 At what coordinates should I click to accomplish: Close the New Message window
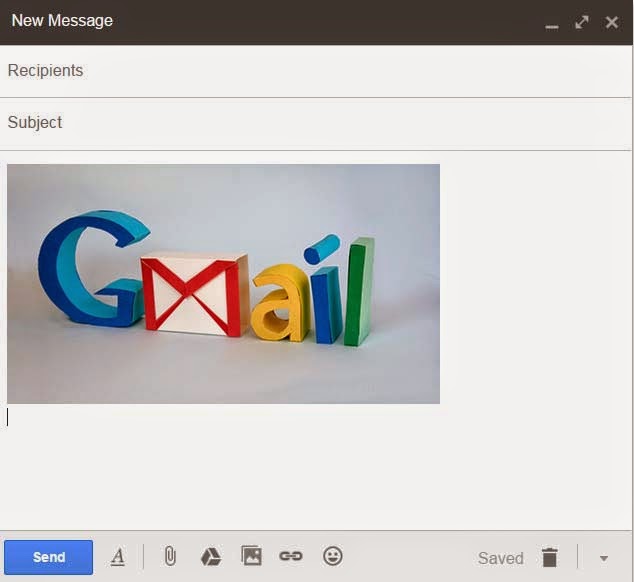coord(612,22)
